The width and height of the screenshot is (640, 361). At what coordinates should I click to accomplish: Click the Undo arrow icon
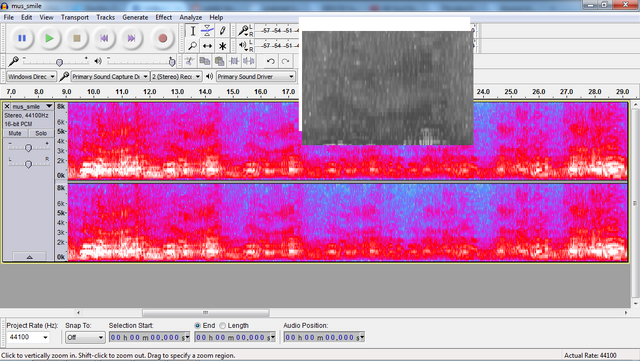click(270, 61)
